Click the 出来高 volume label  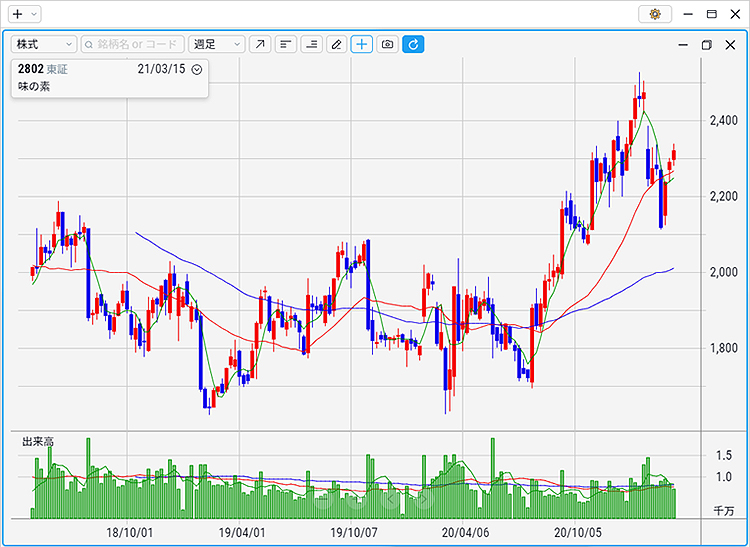pyautogui.click(x=38, y=441)
